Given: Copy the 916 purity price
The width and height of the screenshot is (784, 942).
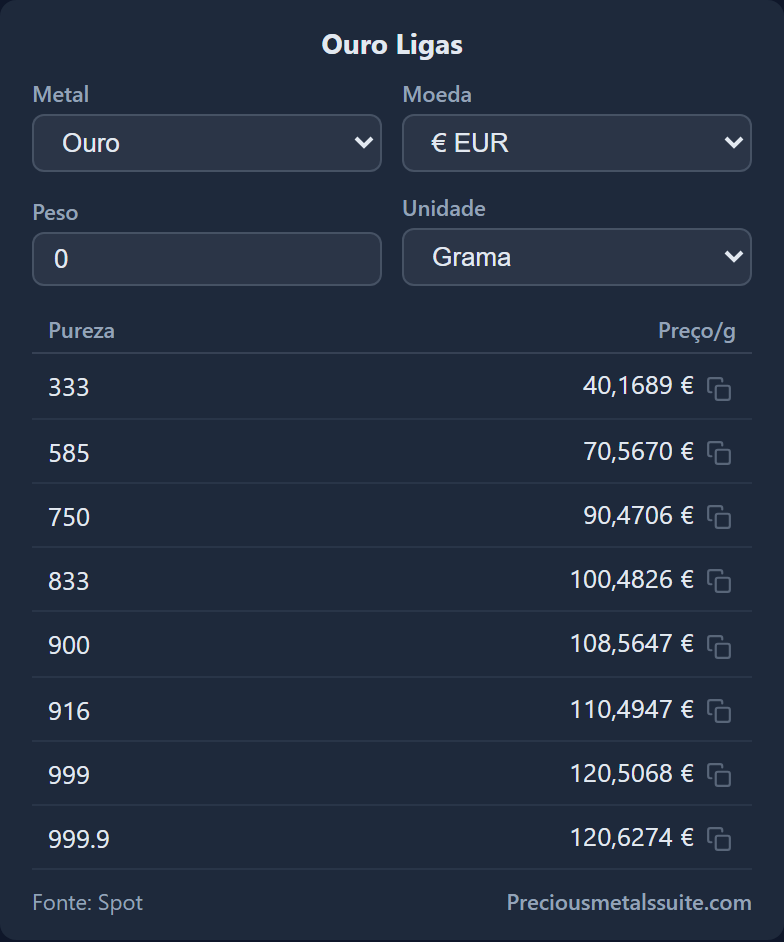Looking at the screenshot, I should [719, 711].
